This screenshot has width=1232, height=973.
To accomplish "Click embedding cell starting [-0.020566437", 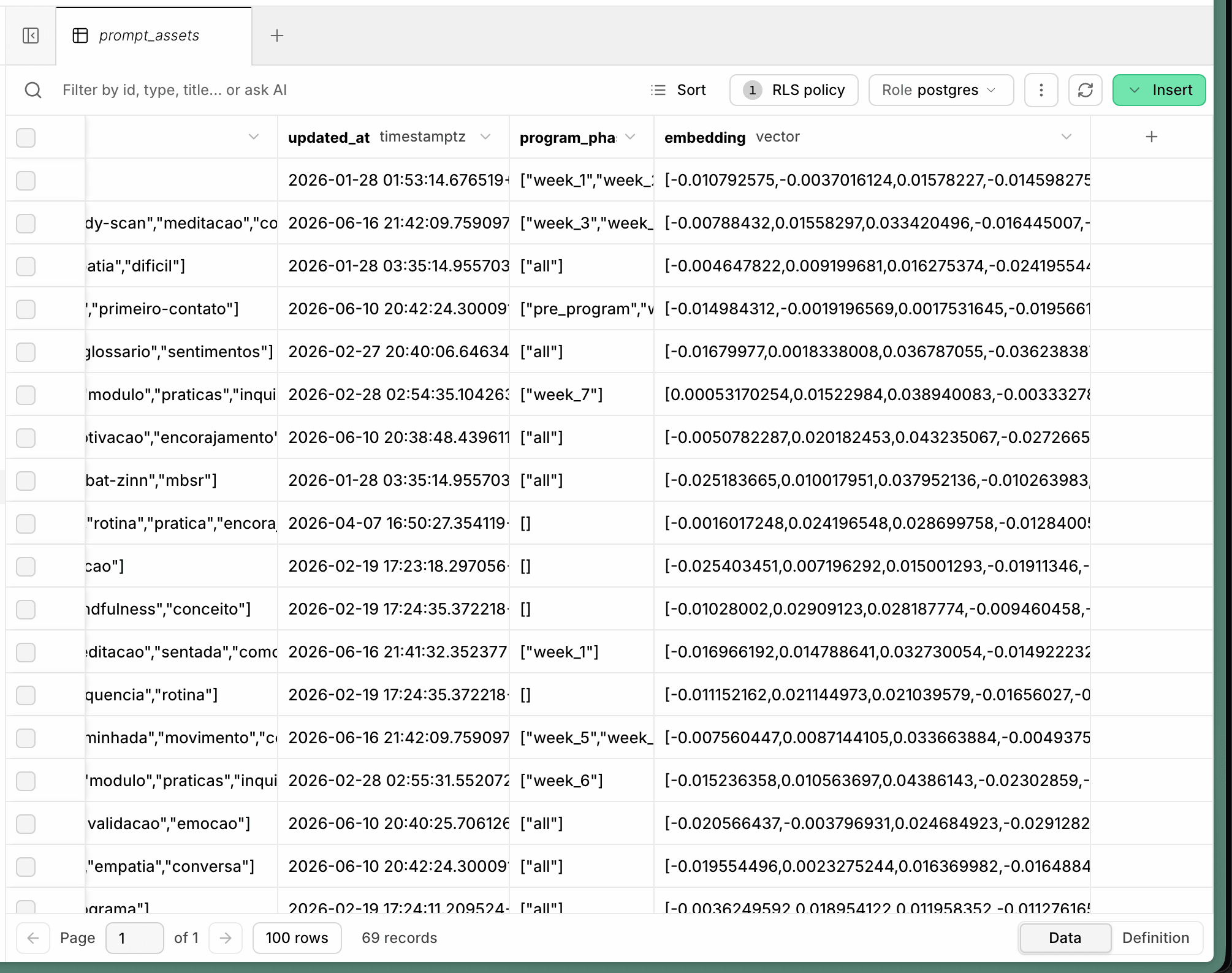I will pyautogui.click(x=872, y=823).
